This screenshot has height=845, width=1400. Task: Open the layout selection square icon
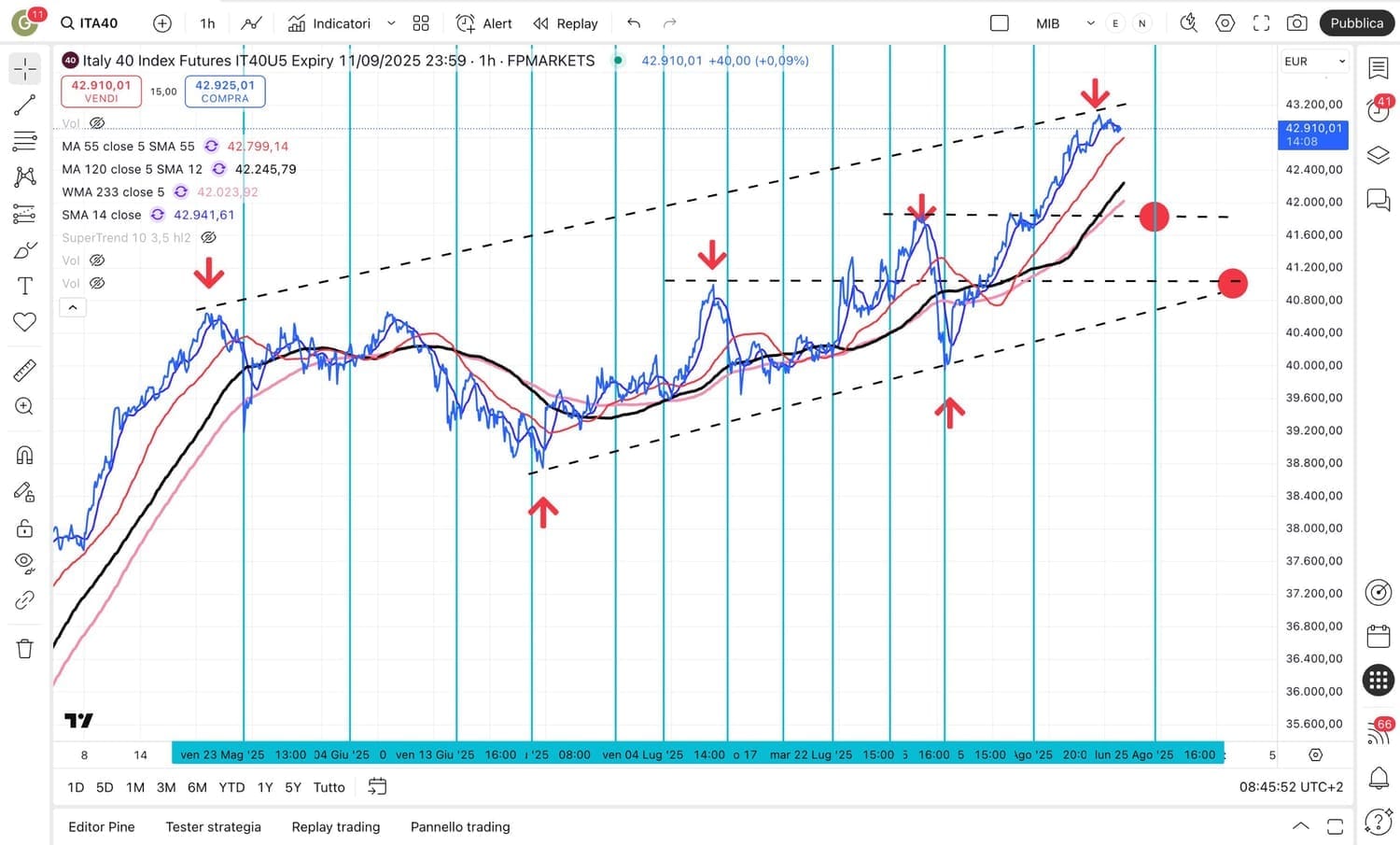click(x=1000, y=23)
